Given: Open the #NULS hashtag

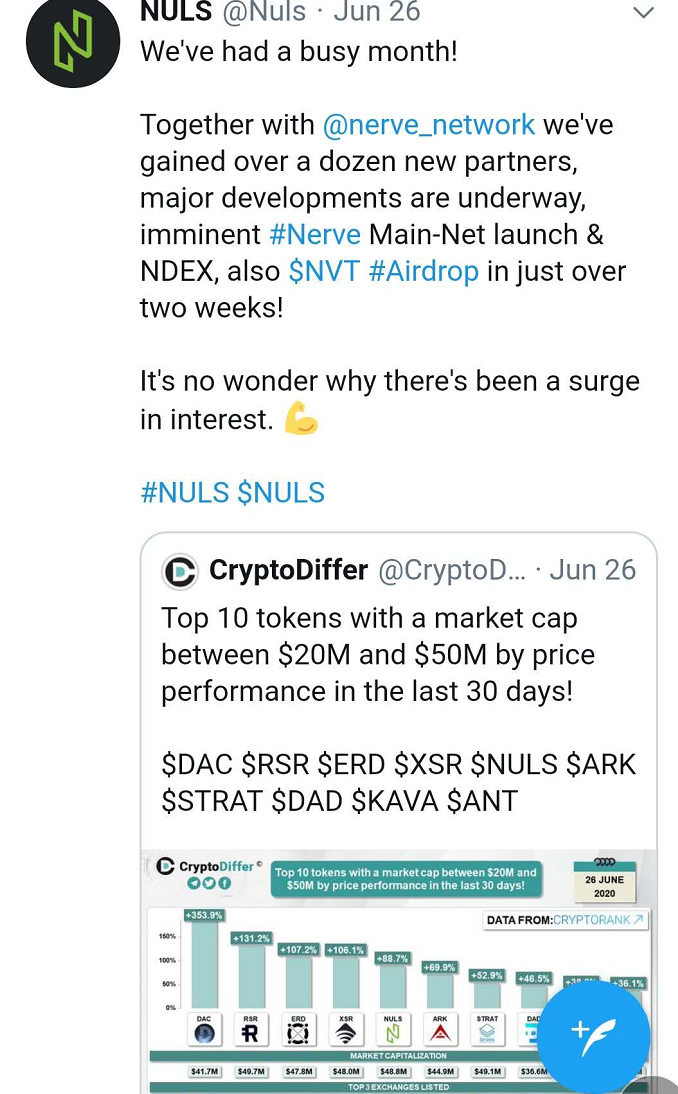Looking at the screenshot, I should [x=185, y=493].
